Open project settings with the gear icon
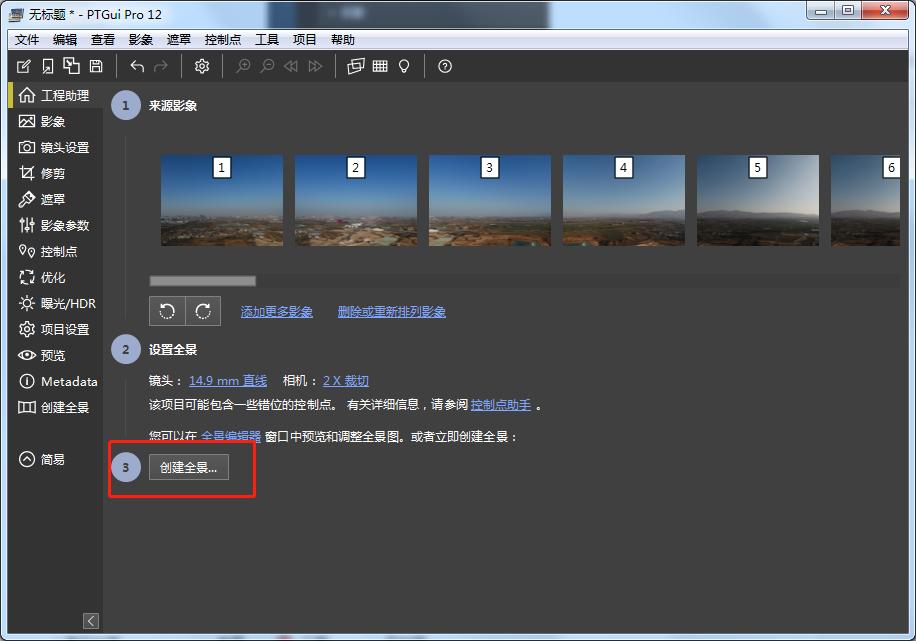 point(201,66)
